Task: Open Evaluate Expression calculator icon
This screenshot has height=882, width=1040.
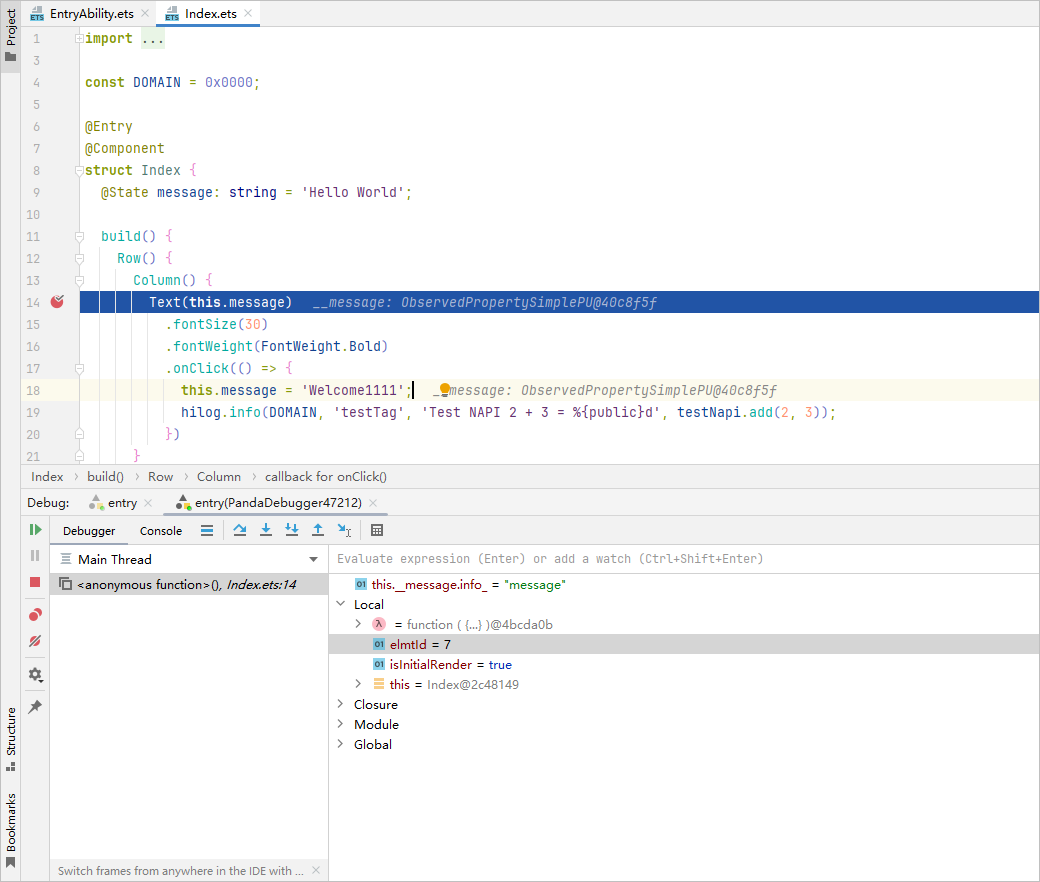Action: click(377, 530)
